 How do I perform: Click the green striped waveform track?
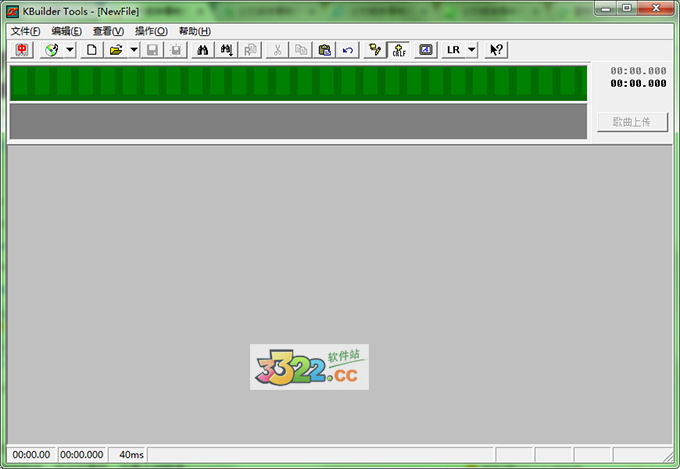(x=298, y=83)
